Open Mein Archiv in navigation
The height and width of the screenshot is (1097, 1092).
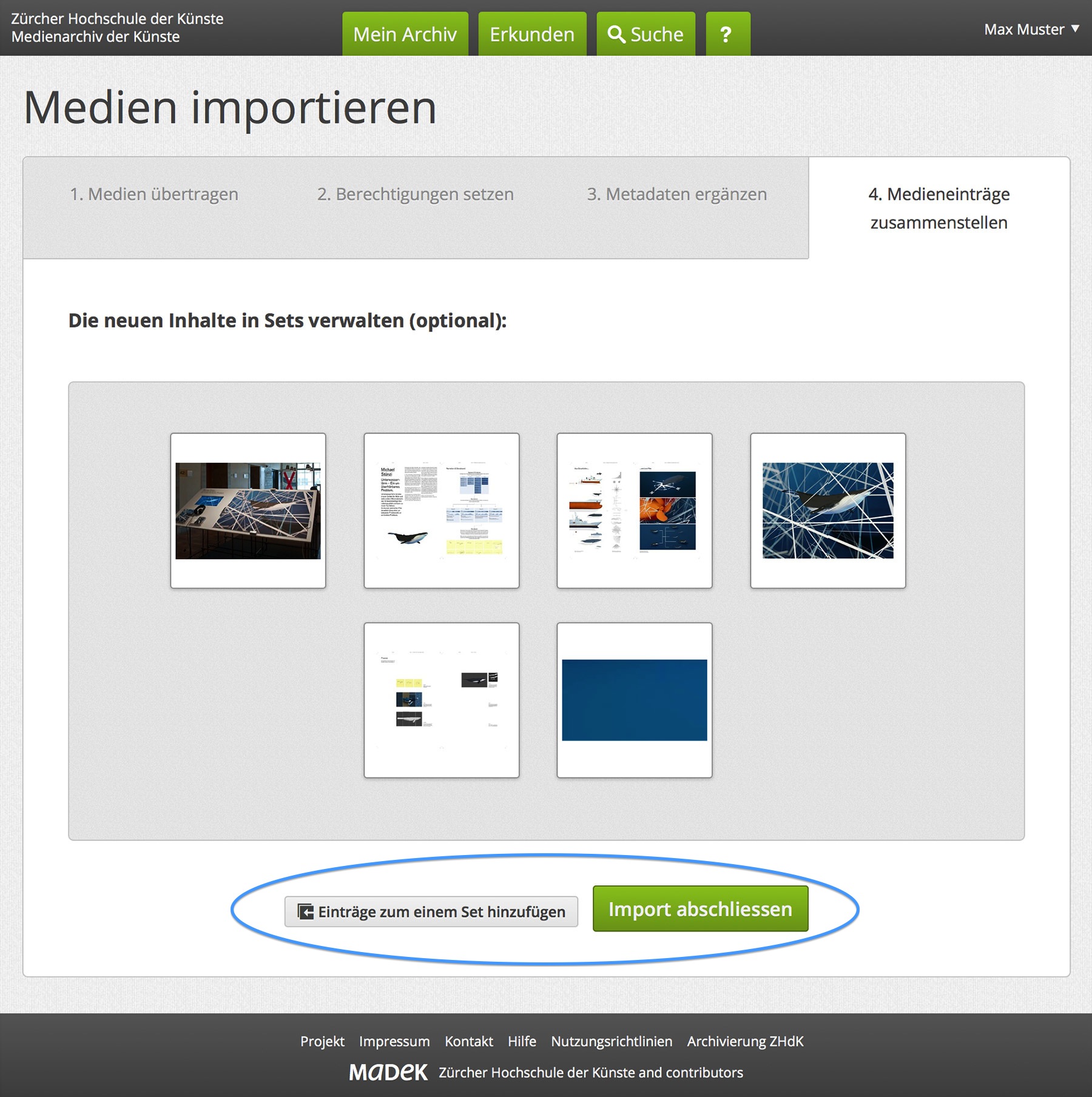[405, 34]
